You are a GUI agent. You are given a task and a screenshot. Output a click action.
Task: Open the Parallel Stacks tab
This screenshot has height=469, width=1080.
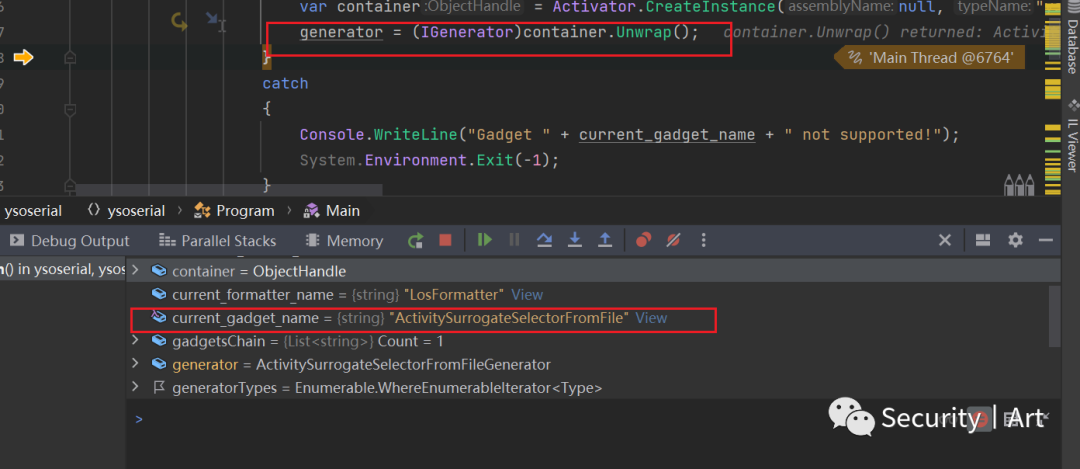click(218, 241)
